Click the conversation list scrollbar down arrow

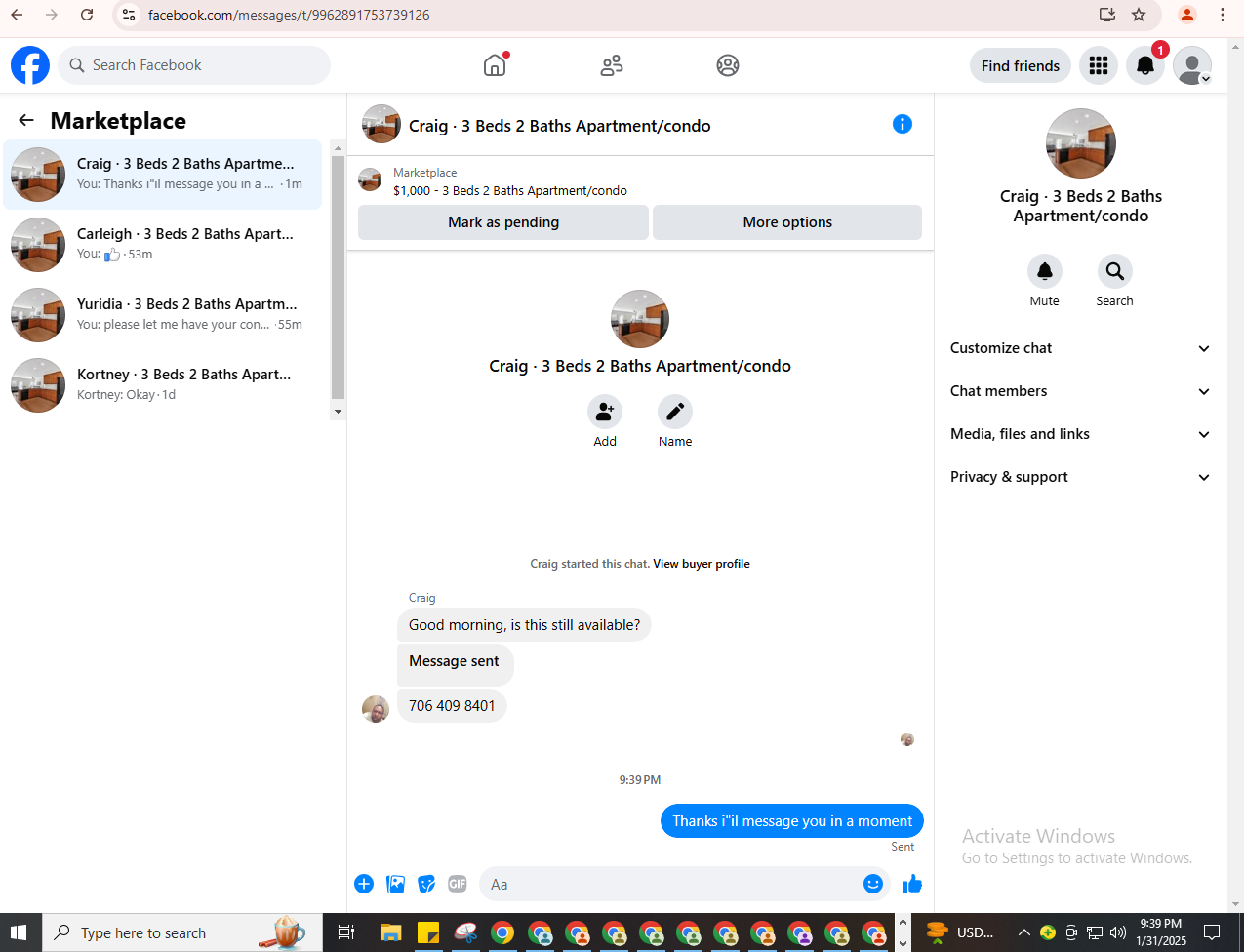point(339,412)
